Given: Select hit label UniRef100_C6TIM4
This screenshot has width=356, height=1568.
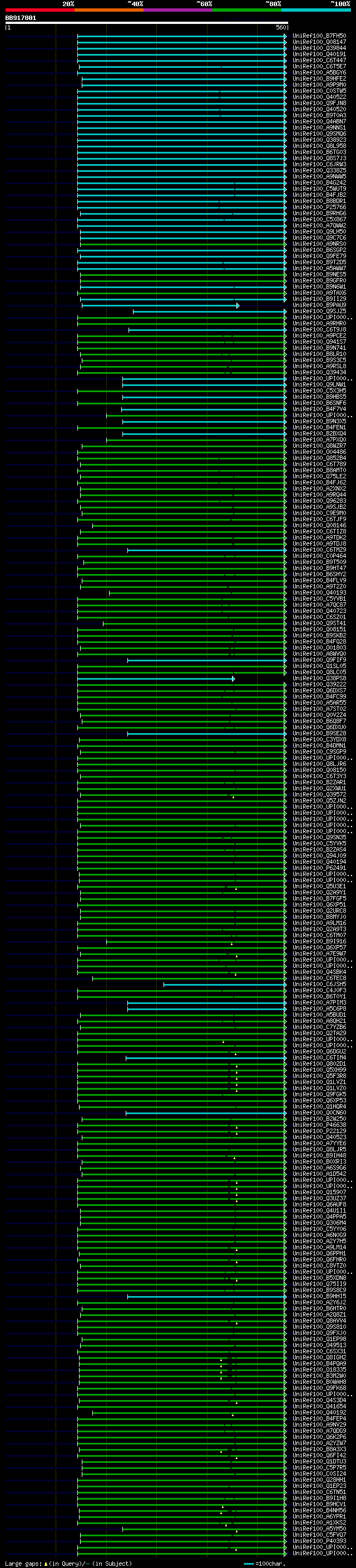Looking at the screenshot, I should [x=319, y=1058].
